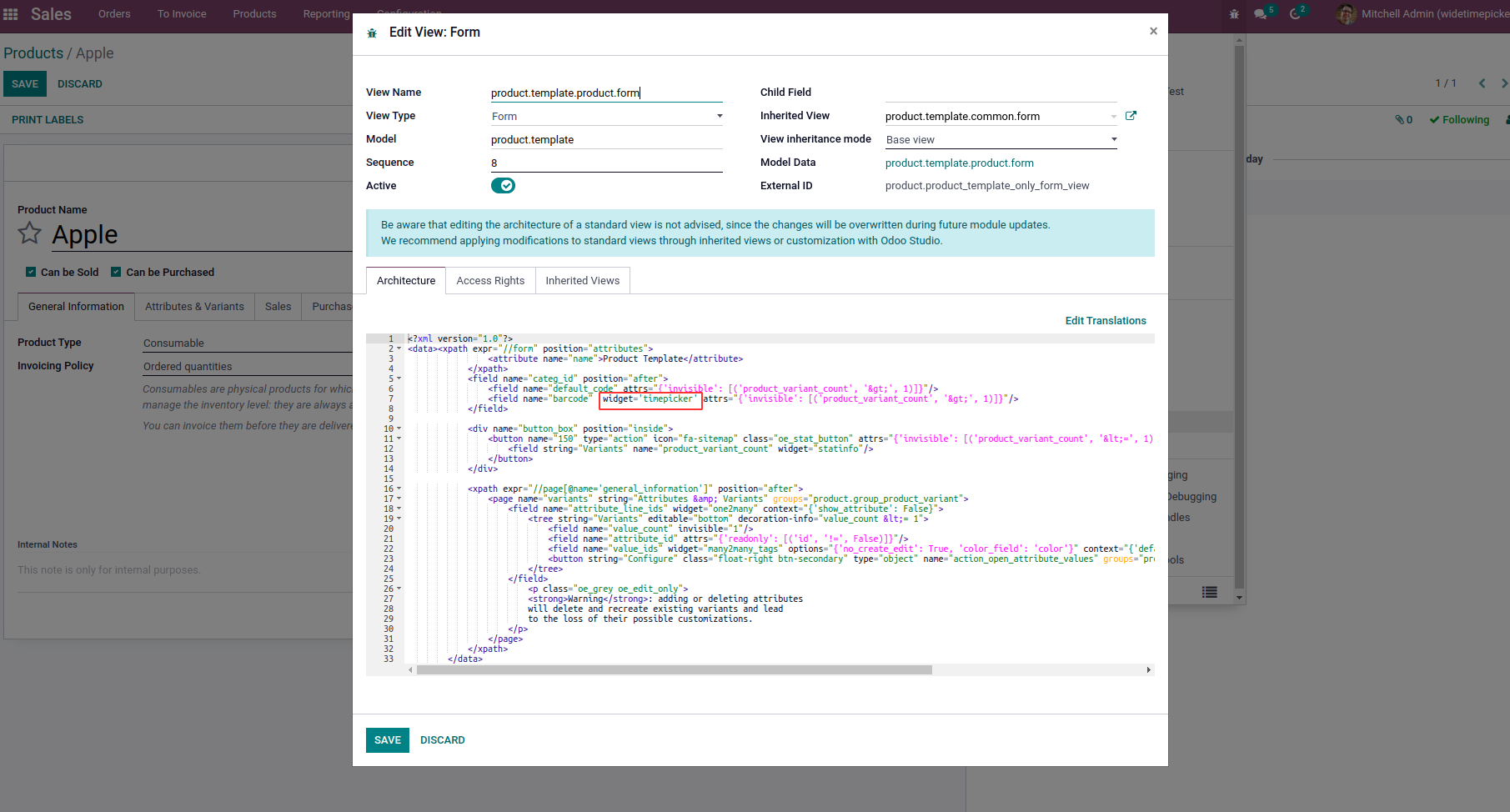
Task: Uncheck the Can be Sold checkbox
Action: click(31, 272)
